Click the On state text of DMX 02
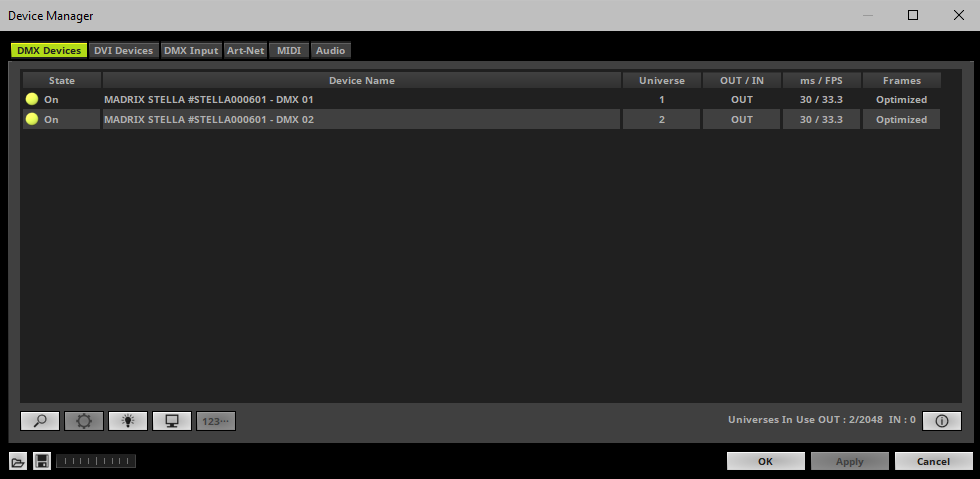 [x=51, y=119]
